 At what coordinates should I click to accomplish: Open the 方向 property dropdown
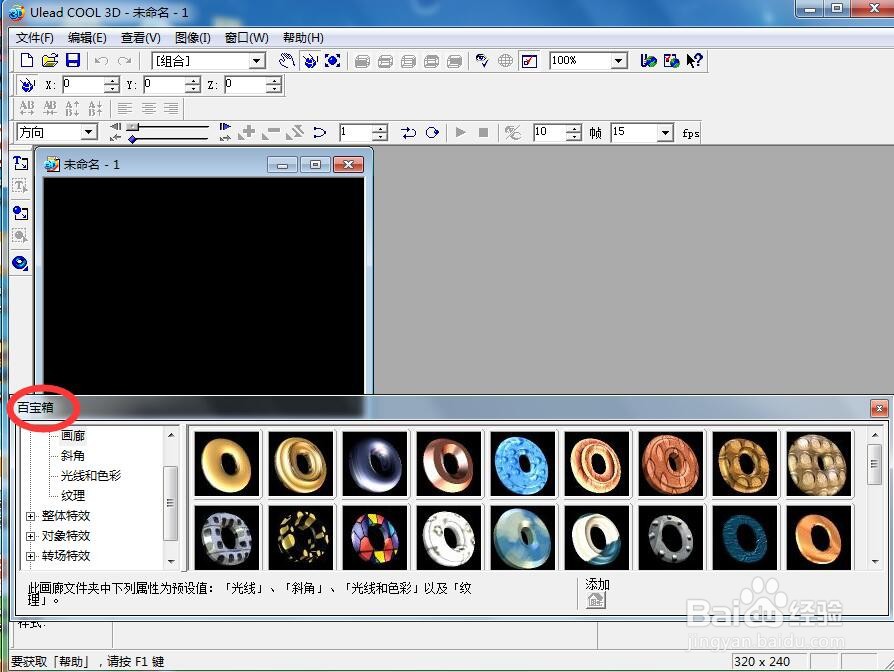pos(88,132)
